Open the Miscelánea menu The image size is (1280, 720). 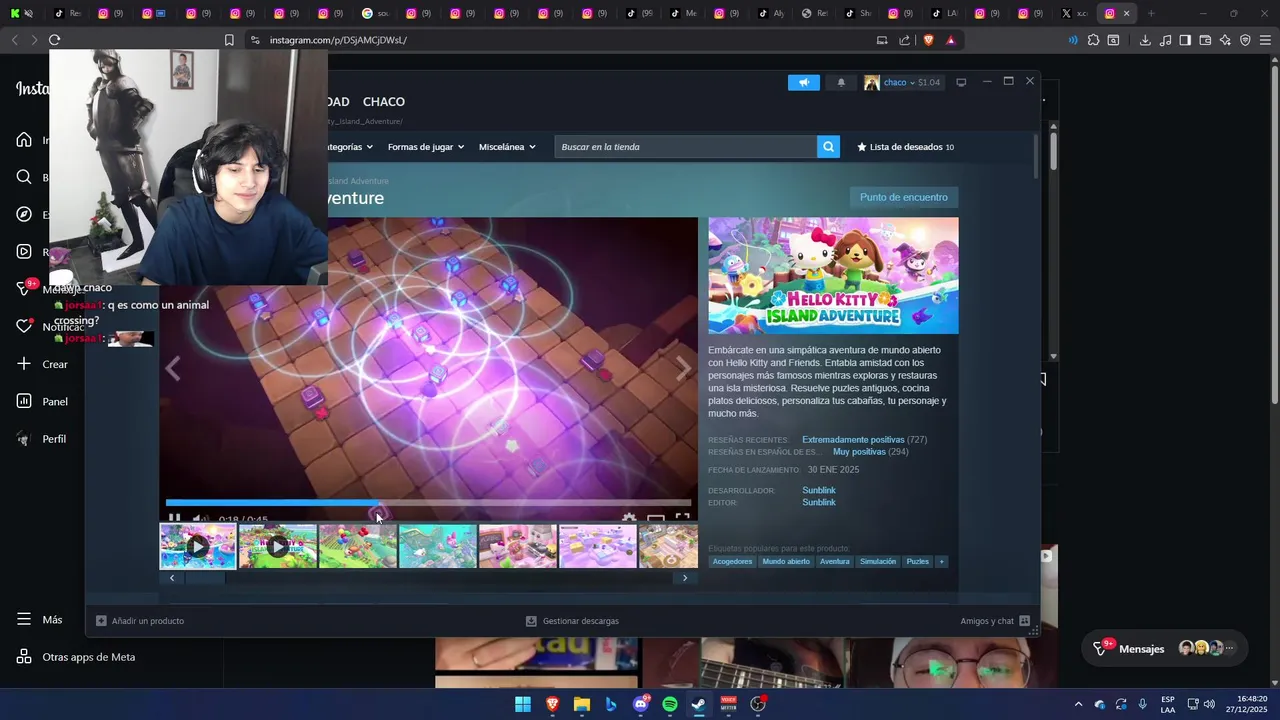(507, 147)
